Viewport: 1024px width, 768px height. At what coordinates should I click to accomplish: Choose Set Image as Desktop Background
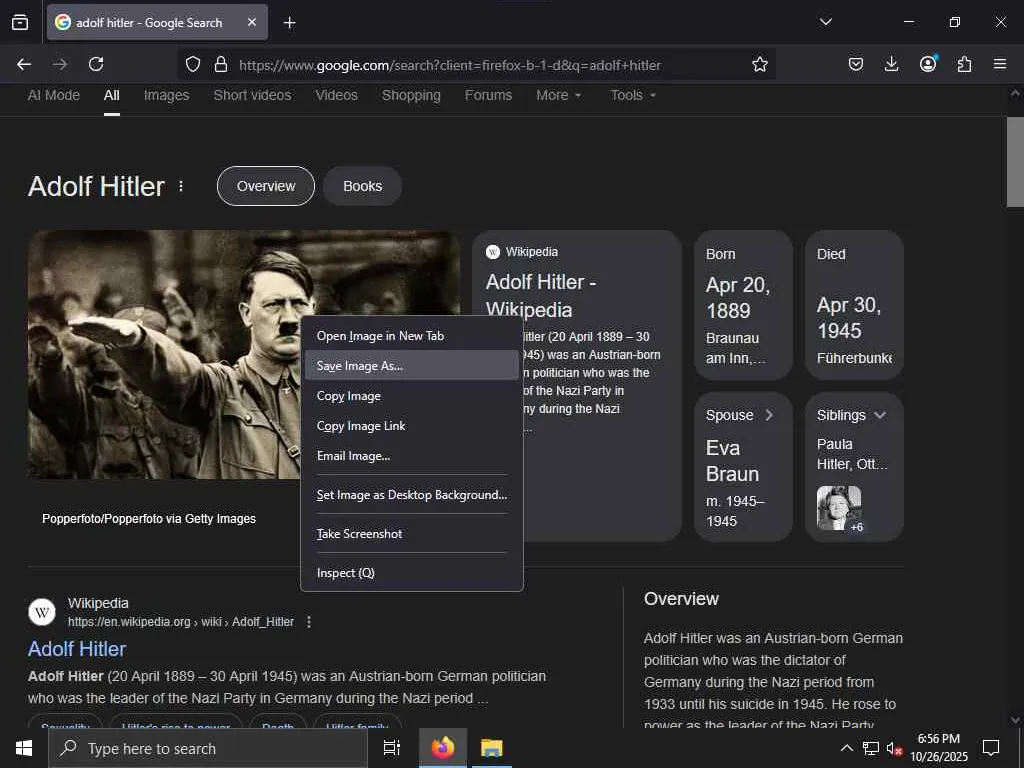411,495
